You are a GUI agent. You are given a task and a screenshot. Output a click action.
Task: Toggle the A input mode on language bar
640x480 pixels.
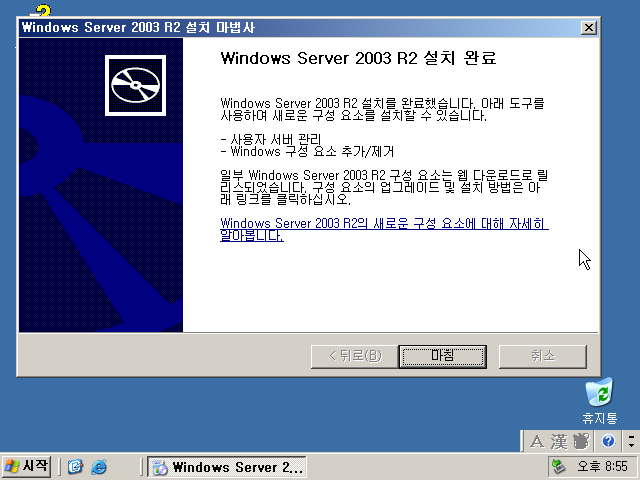(x=537, y=442)
